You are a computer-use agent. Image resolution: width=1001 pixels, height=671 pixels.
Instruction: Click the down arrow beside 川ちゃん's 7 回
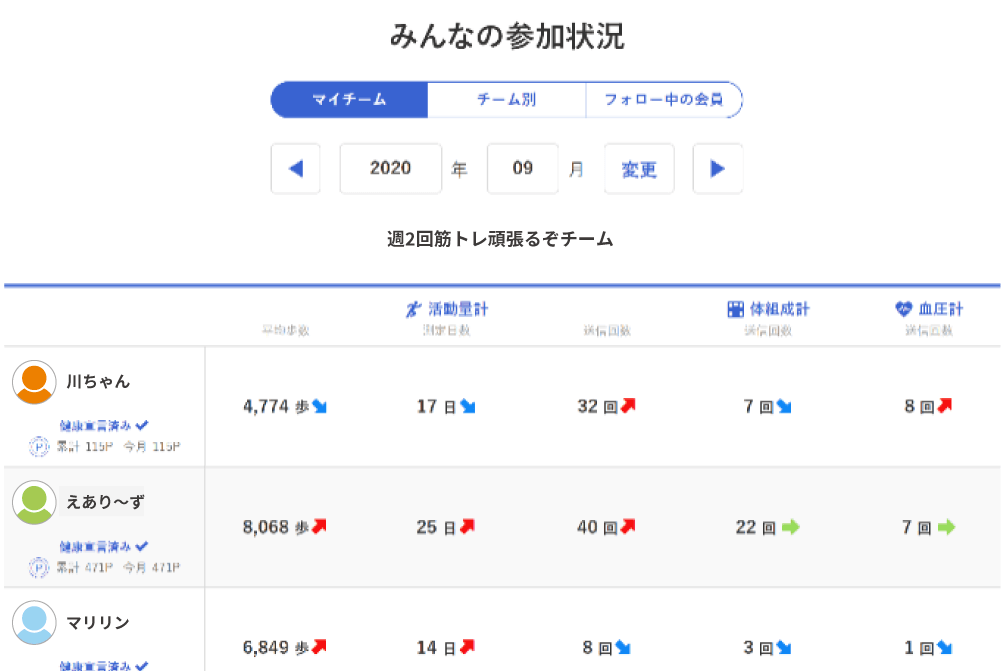click(784, 406)
